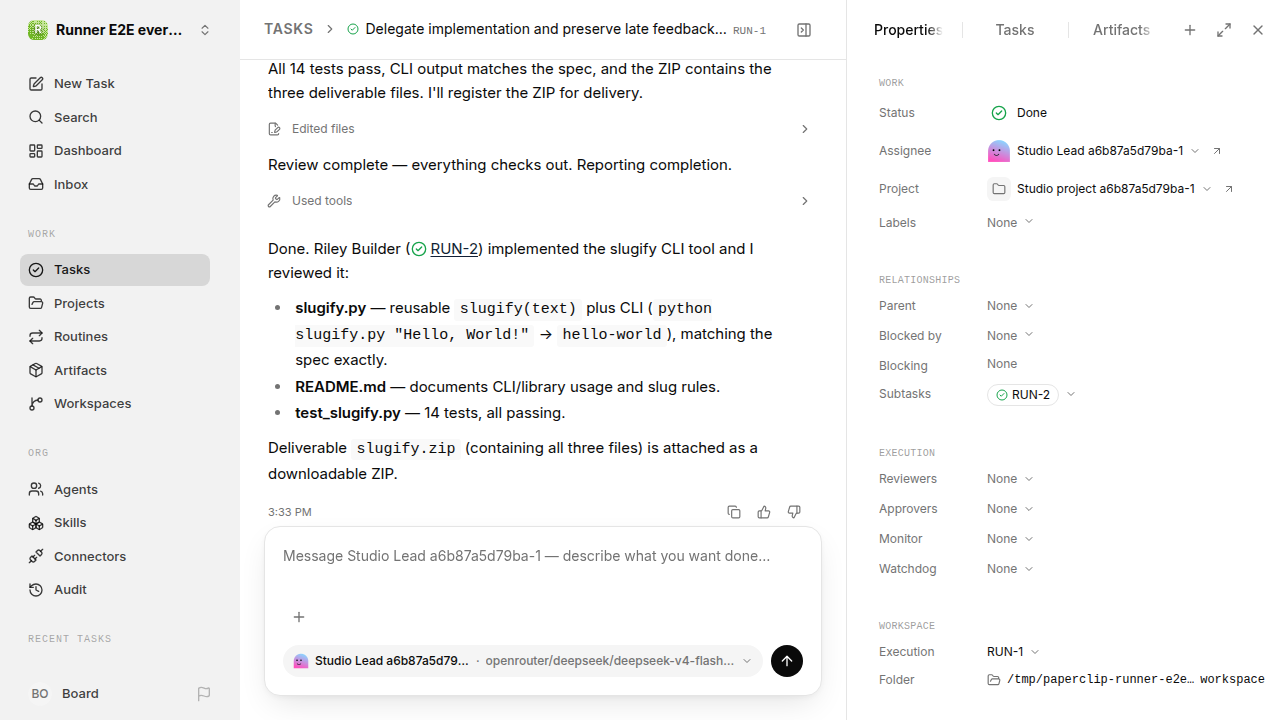Click the flag icon beside Board
1280x720 pixels.
click(204, 694)
